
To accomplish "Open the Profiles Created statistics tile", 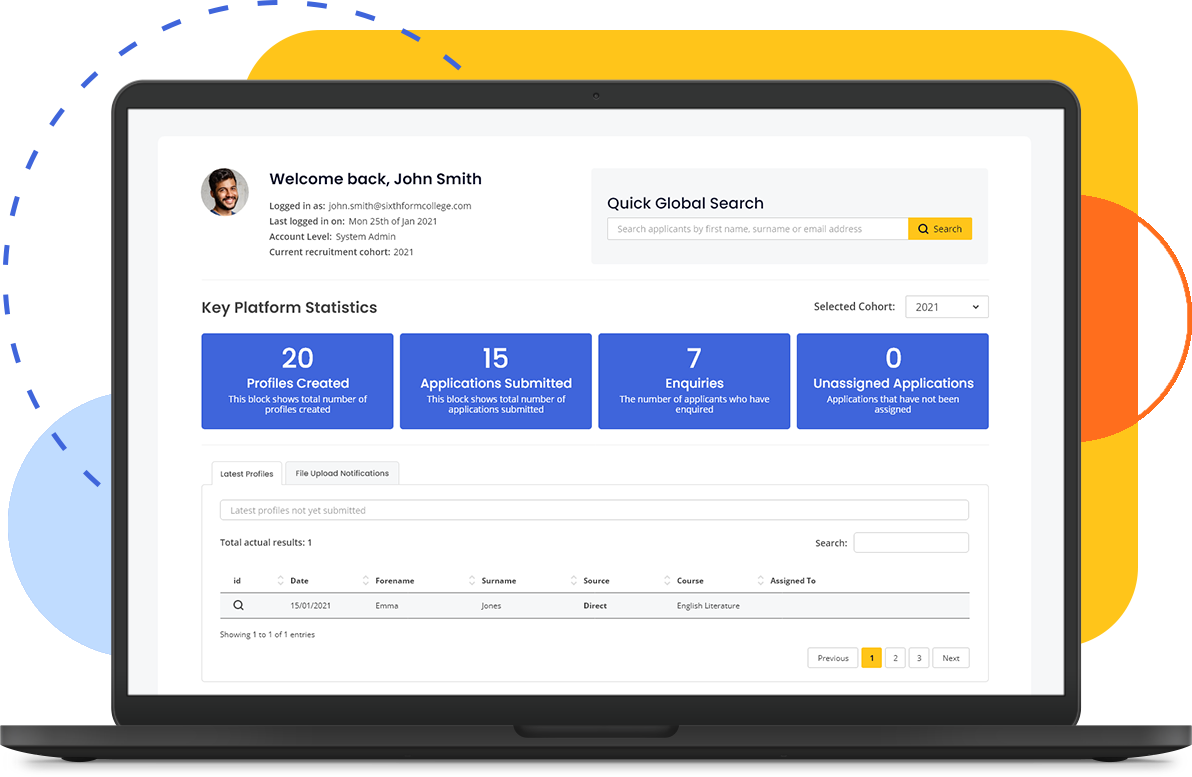I will [x=297, y=381].
